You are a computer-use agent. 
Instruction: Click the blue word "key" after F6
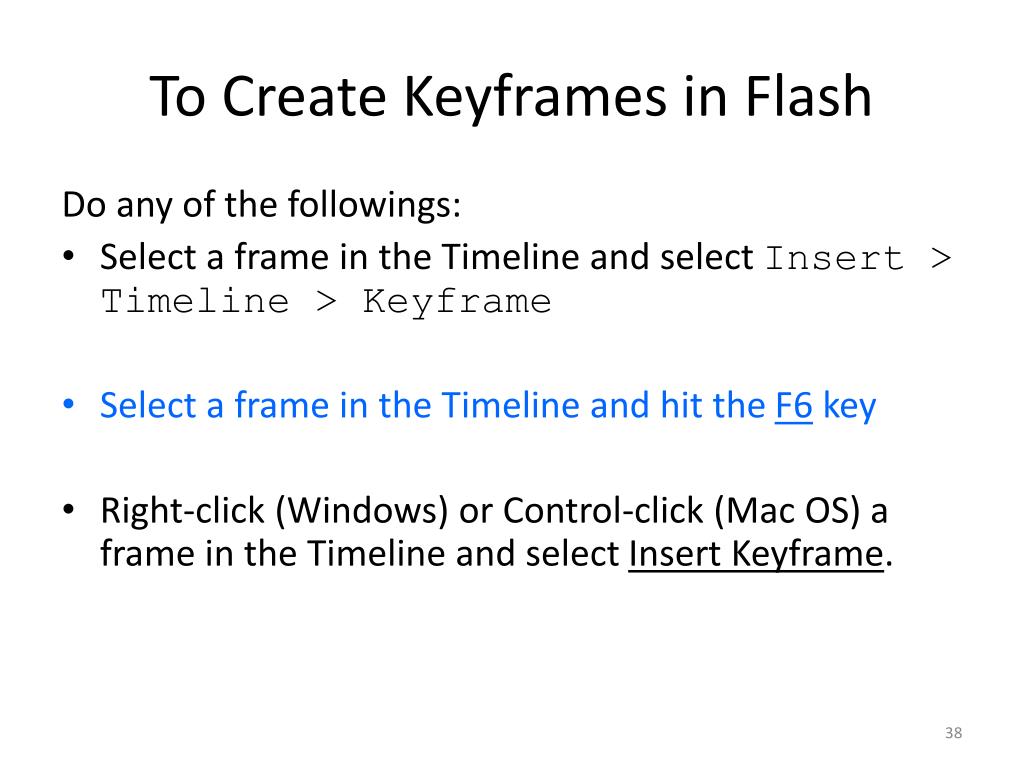[x=849, y=406]
